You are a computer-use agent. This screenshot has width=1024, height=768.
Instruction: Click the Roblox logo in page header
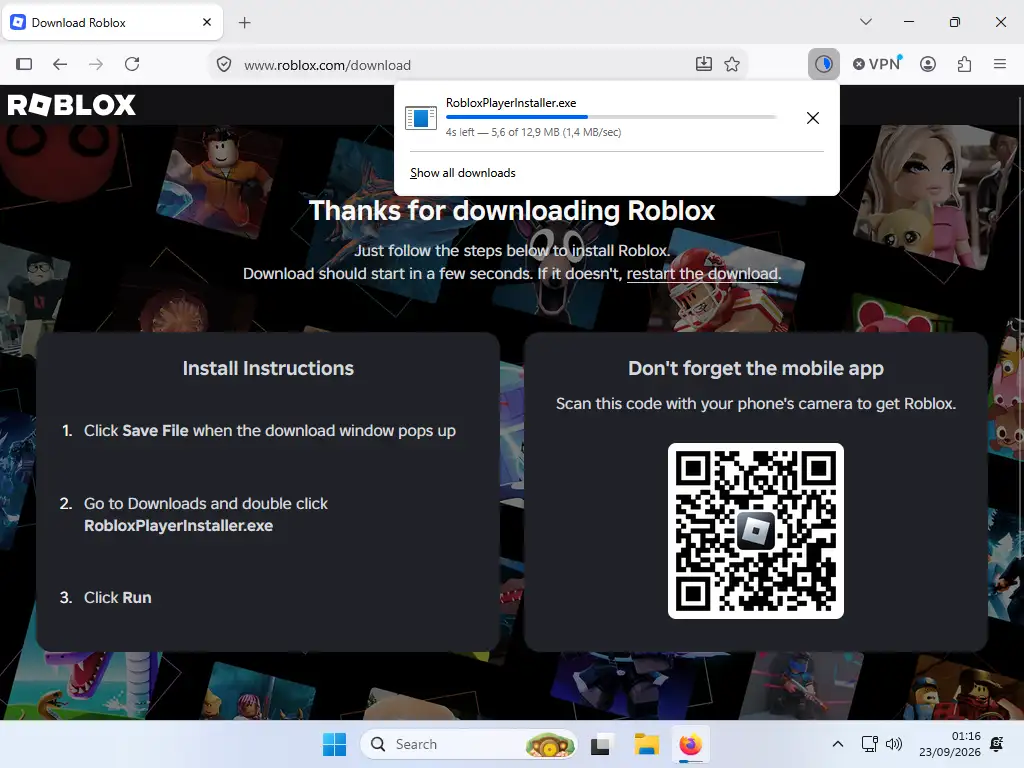click(71, 104)
